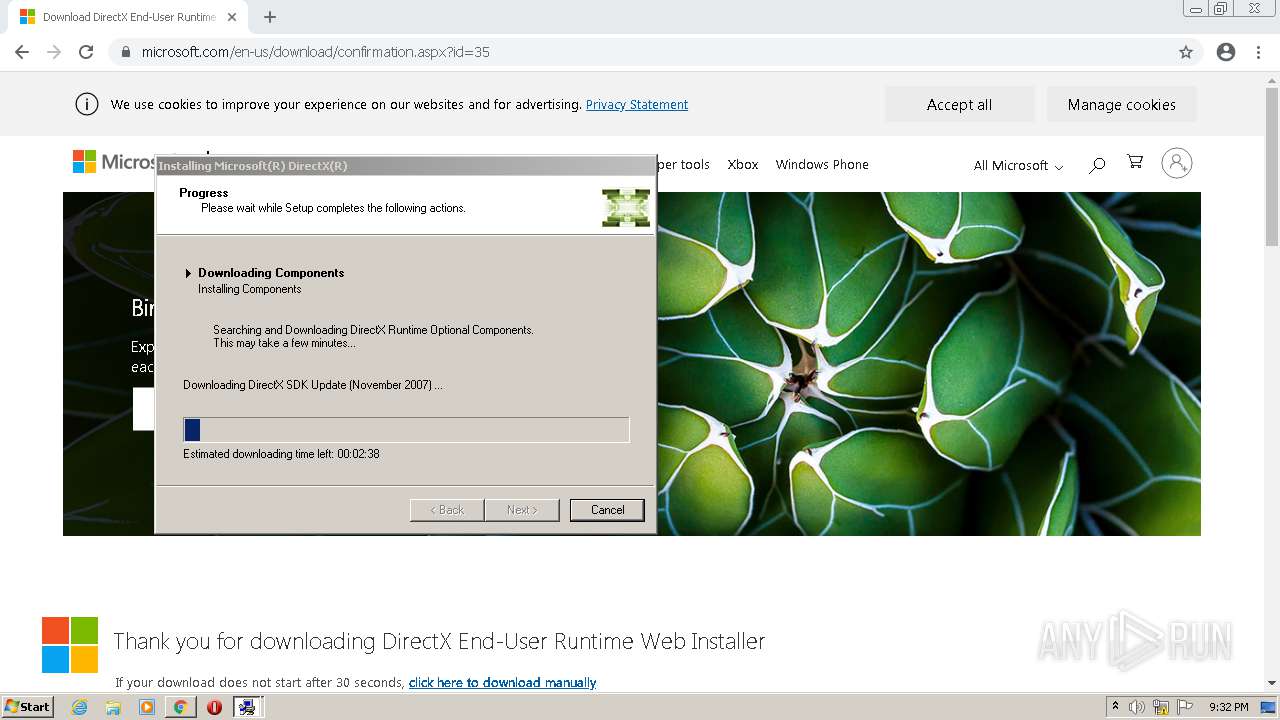Close the Download DirectX tab
Viewport: 1280px width, 720px height.
pos(232,17)
